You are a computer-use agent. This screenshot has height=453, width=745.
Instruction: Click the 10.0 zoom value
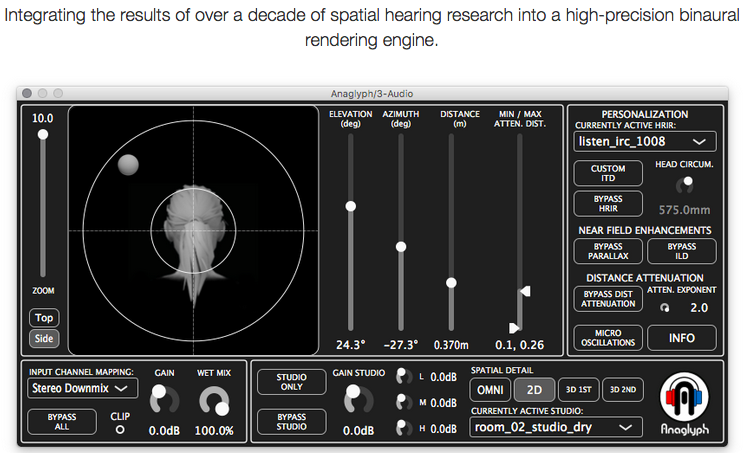pyautogui.click(x=43, y=118)
